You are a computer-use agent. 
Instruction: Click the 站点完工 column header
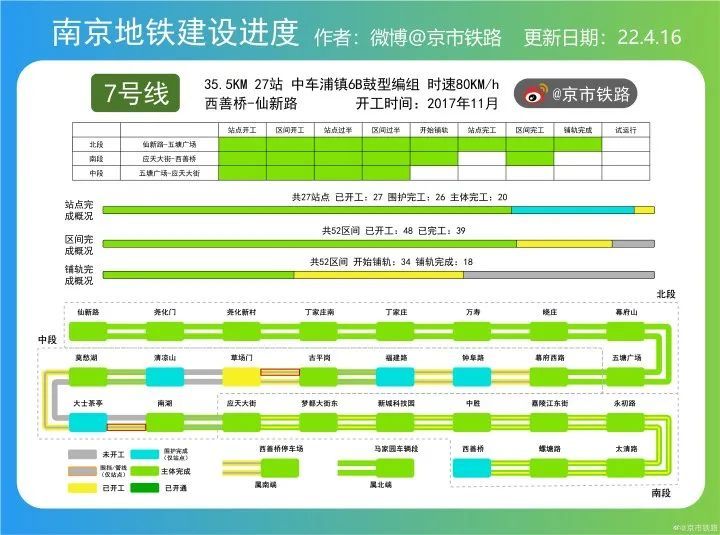point(482,130)
